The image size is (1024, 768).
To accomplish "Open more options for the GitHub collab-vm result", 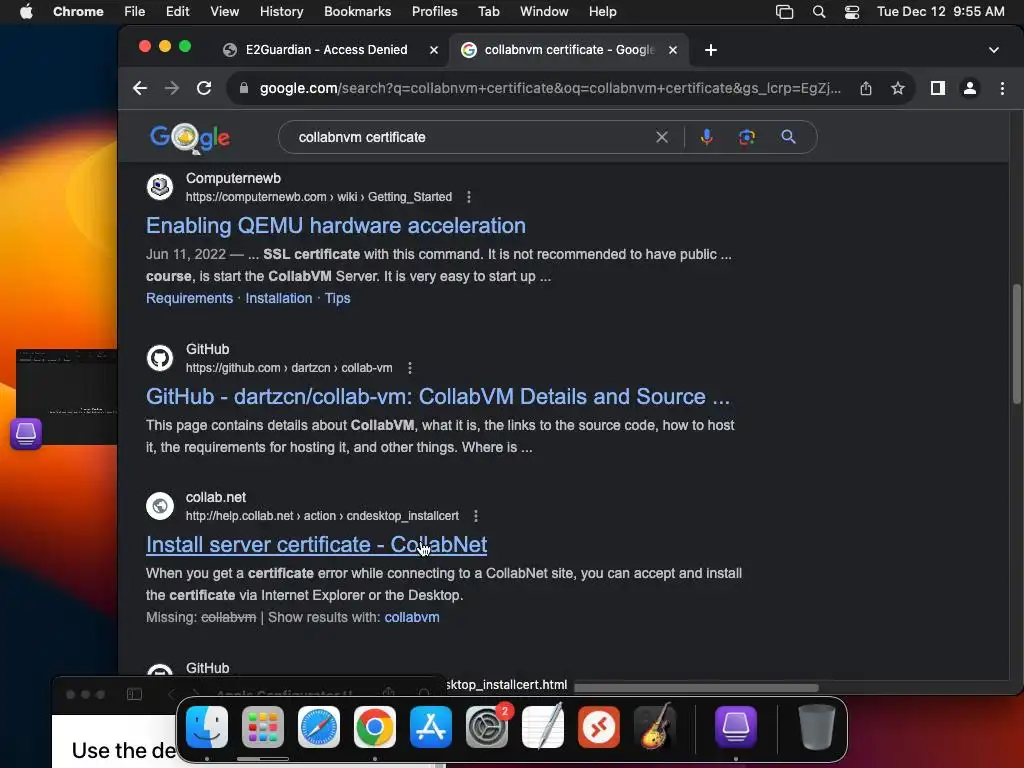I will [x=409, y=368].
